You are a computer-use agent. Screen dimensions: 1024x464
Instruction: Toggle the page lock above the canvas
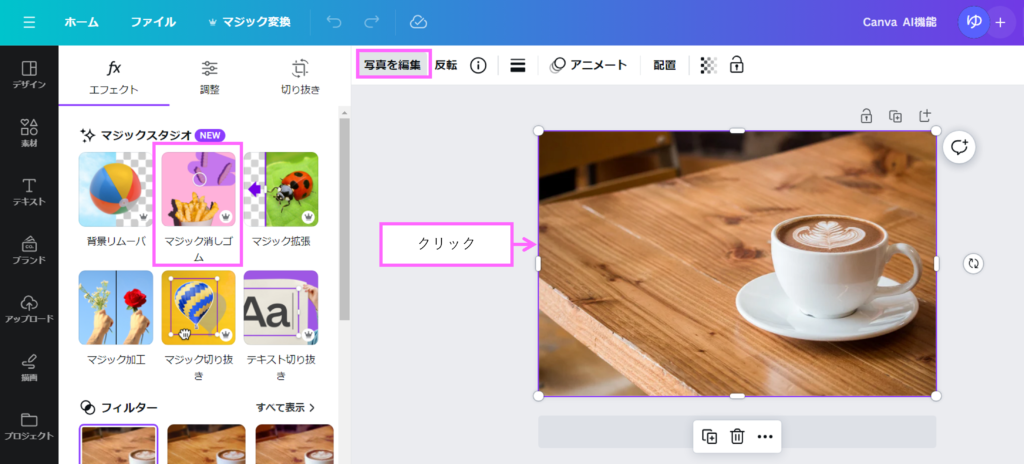pyautogui.click(x=866, y=116)
